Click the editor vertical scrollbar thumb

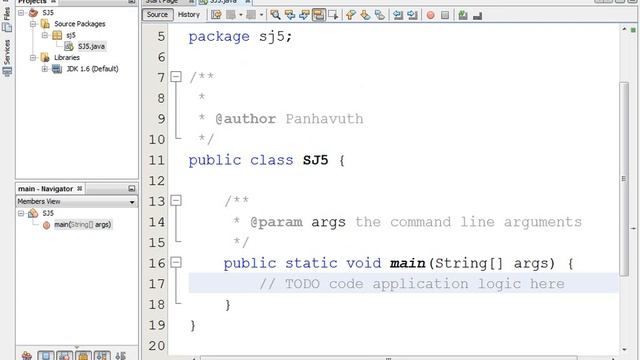624,179
